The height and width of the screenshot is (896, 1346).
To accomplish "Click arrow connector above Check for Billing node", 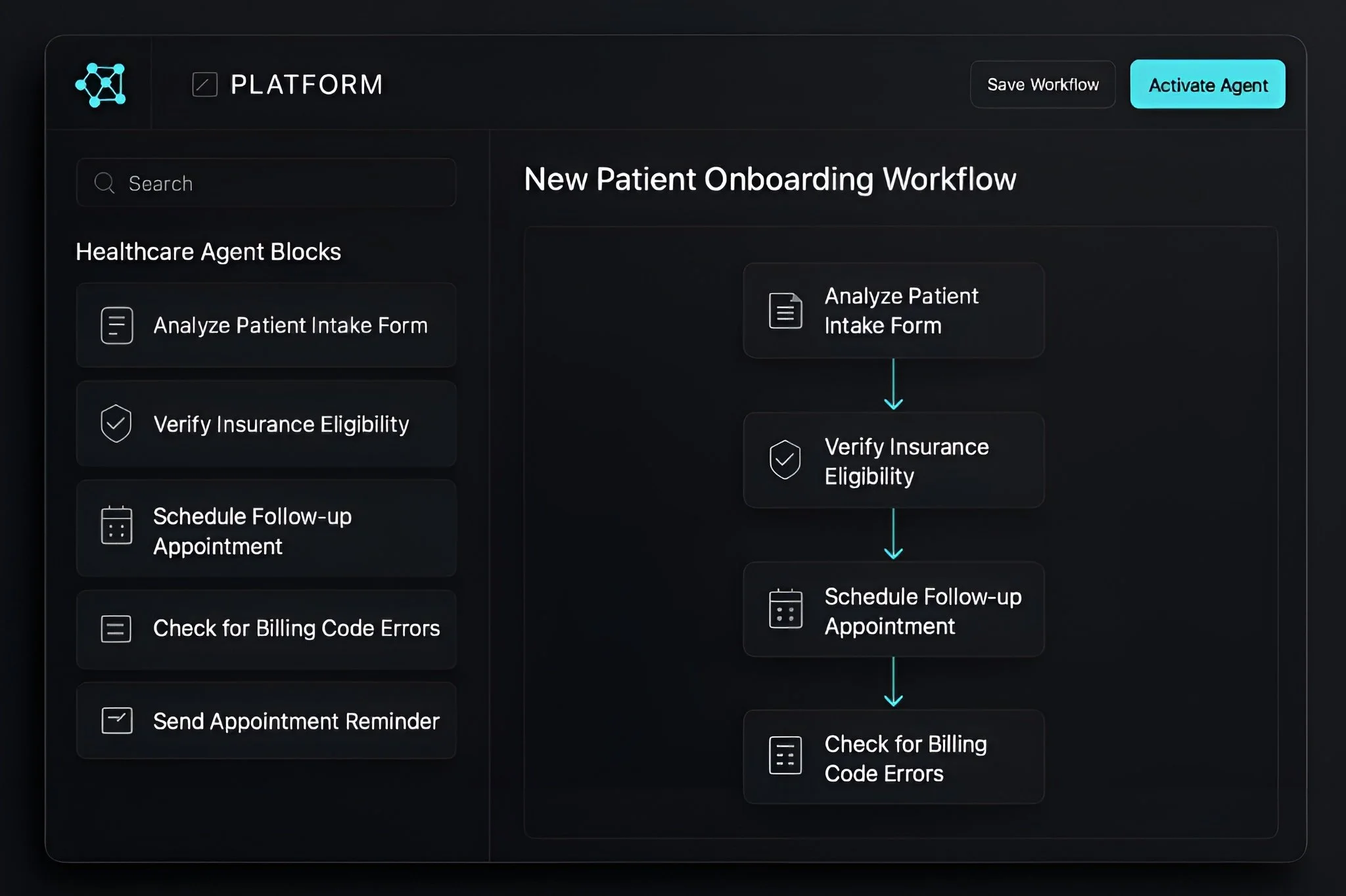I will [x=893, y=682].
